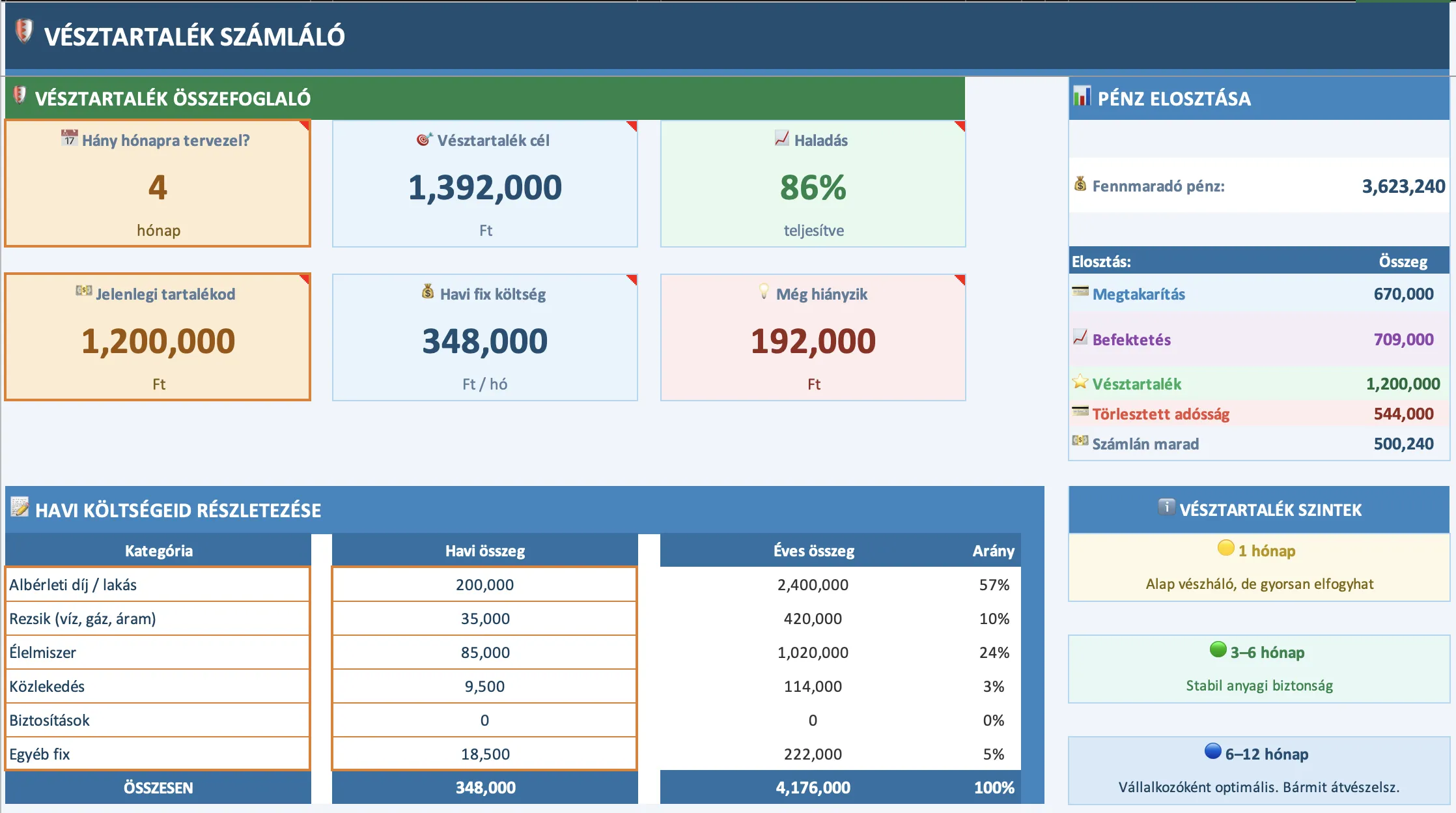Select the current reserve cell showing 1,200,000
Viewport: 1456px width, 813px height.
click(x=158, y=341)
